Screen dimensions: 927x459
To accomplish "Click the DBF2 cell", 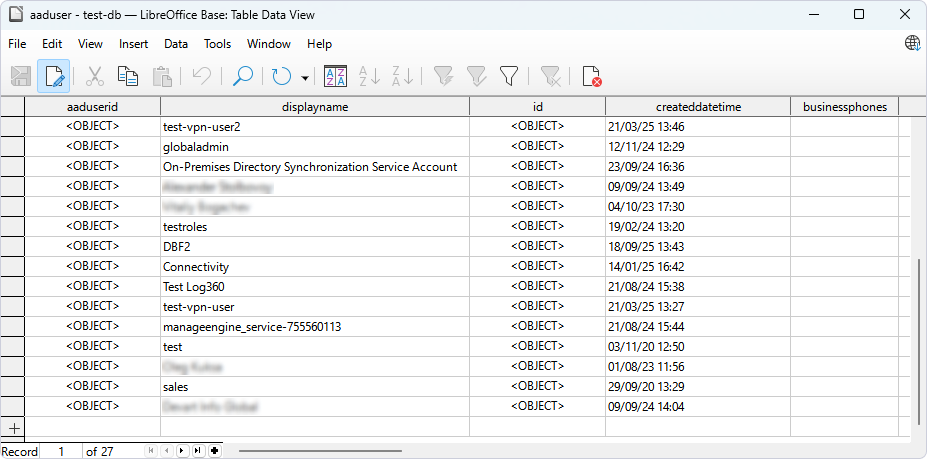I will point(315,247).
